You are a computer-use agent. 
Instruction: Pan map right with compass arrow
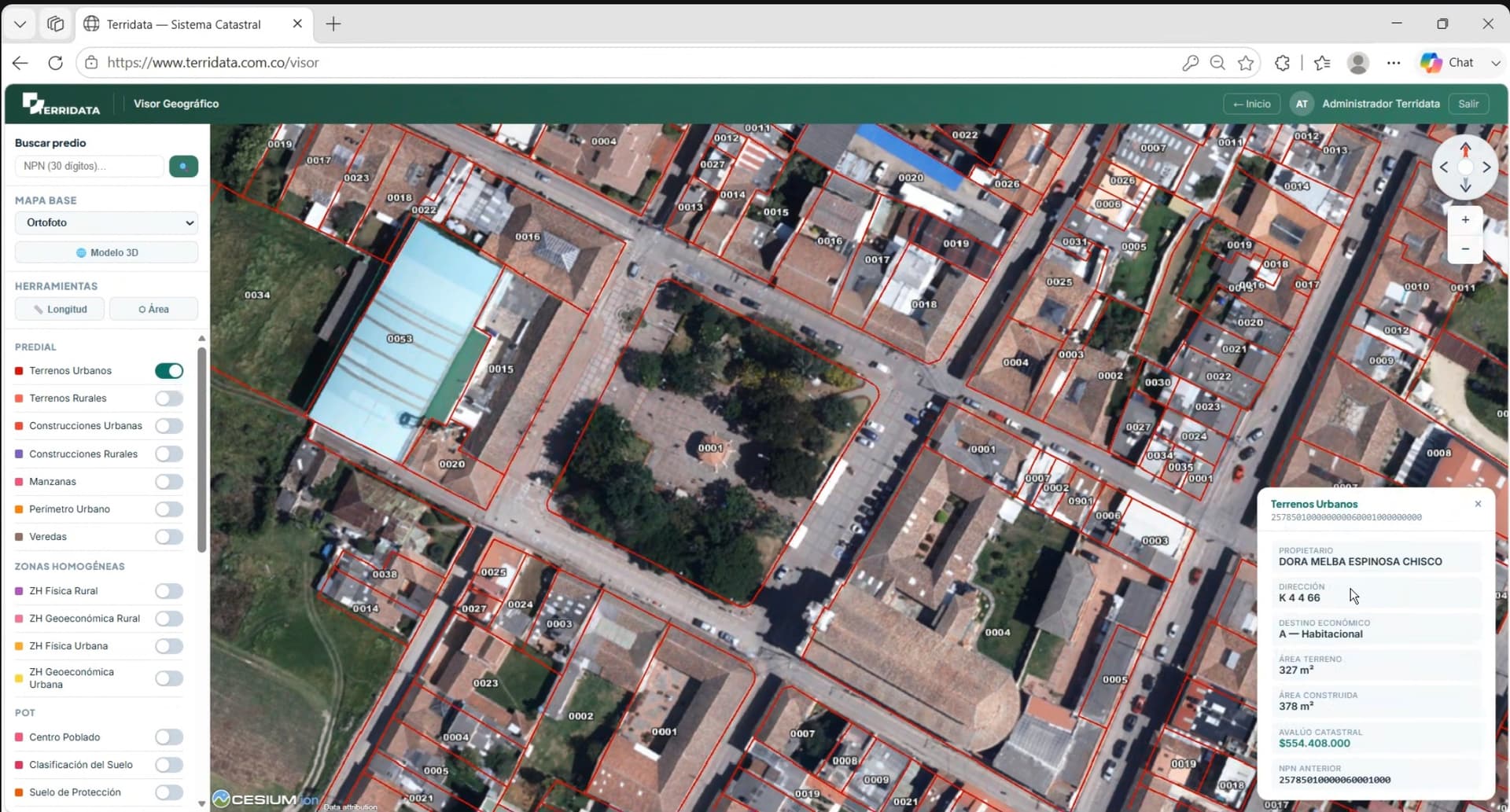point(1486,167)
